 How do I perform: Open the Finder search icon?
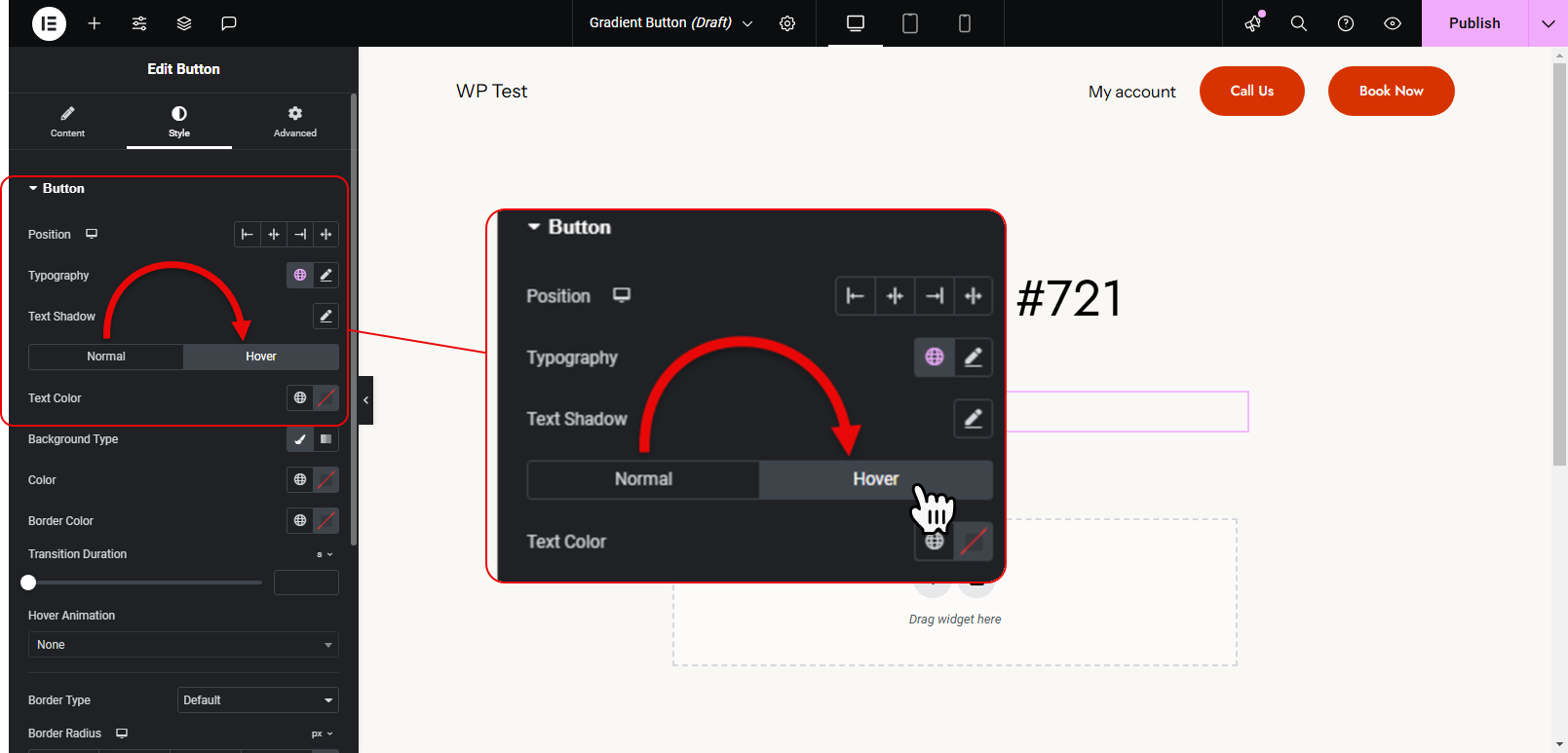click(1299, 23)
